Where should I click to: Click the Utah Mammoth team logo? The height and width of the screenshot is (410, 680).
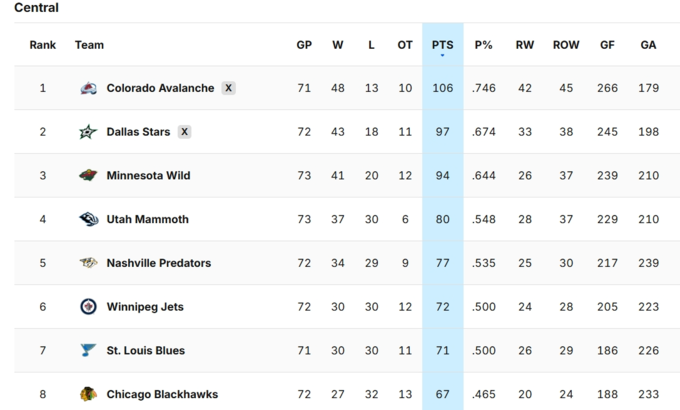[x=88, y=219]
